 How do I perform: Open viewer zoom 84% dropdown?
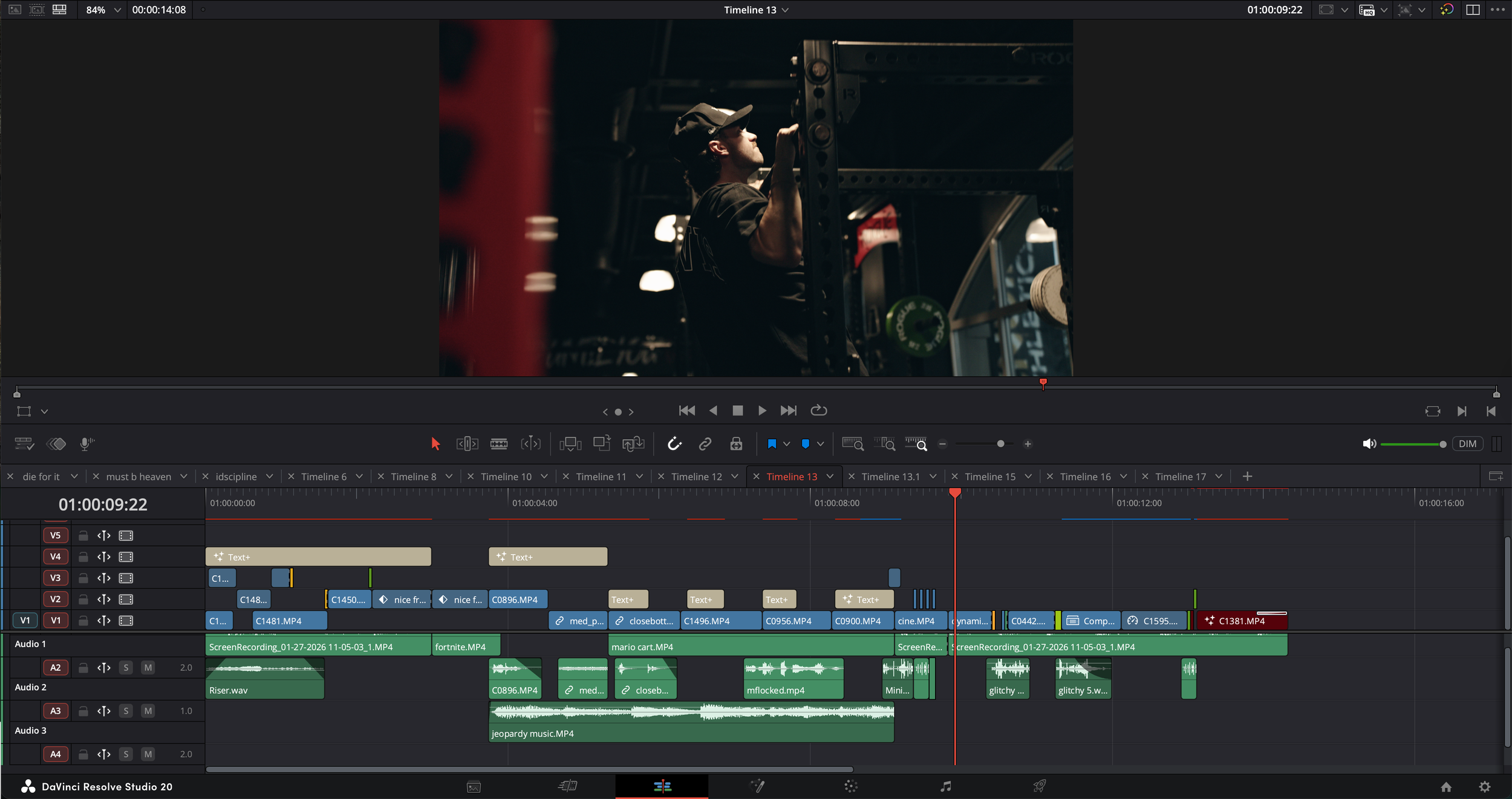point(117,10)
